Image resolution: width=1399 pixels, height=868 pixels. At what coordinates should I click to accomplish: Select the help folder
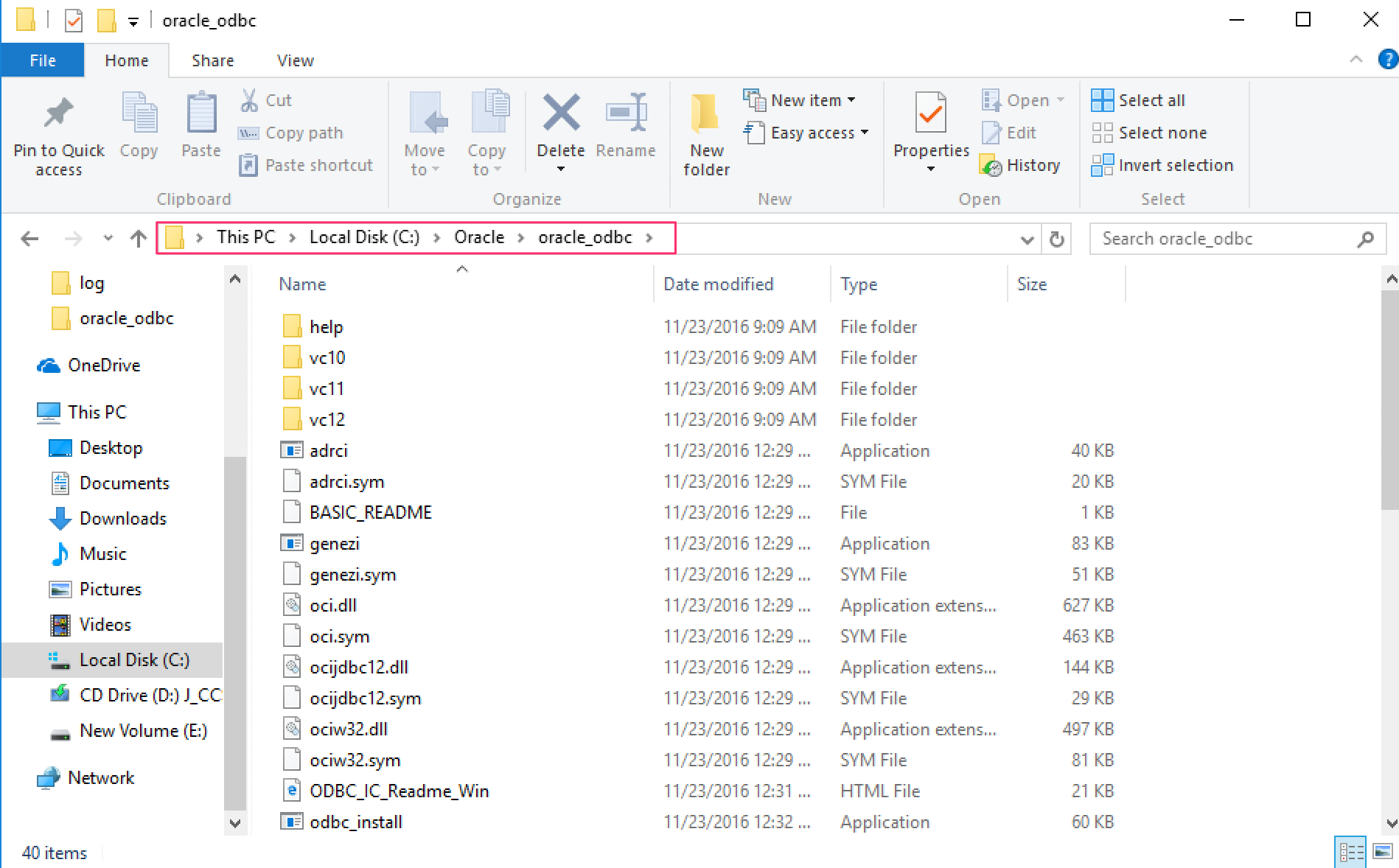(x=326, y=327)
